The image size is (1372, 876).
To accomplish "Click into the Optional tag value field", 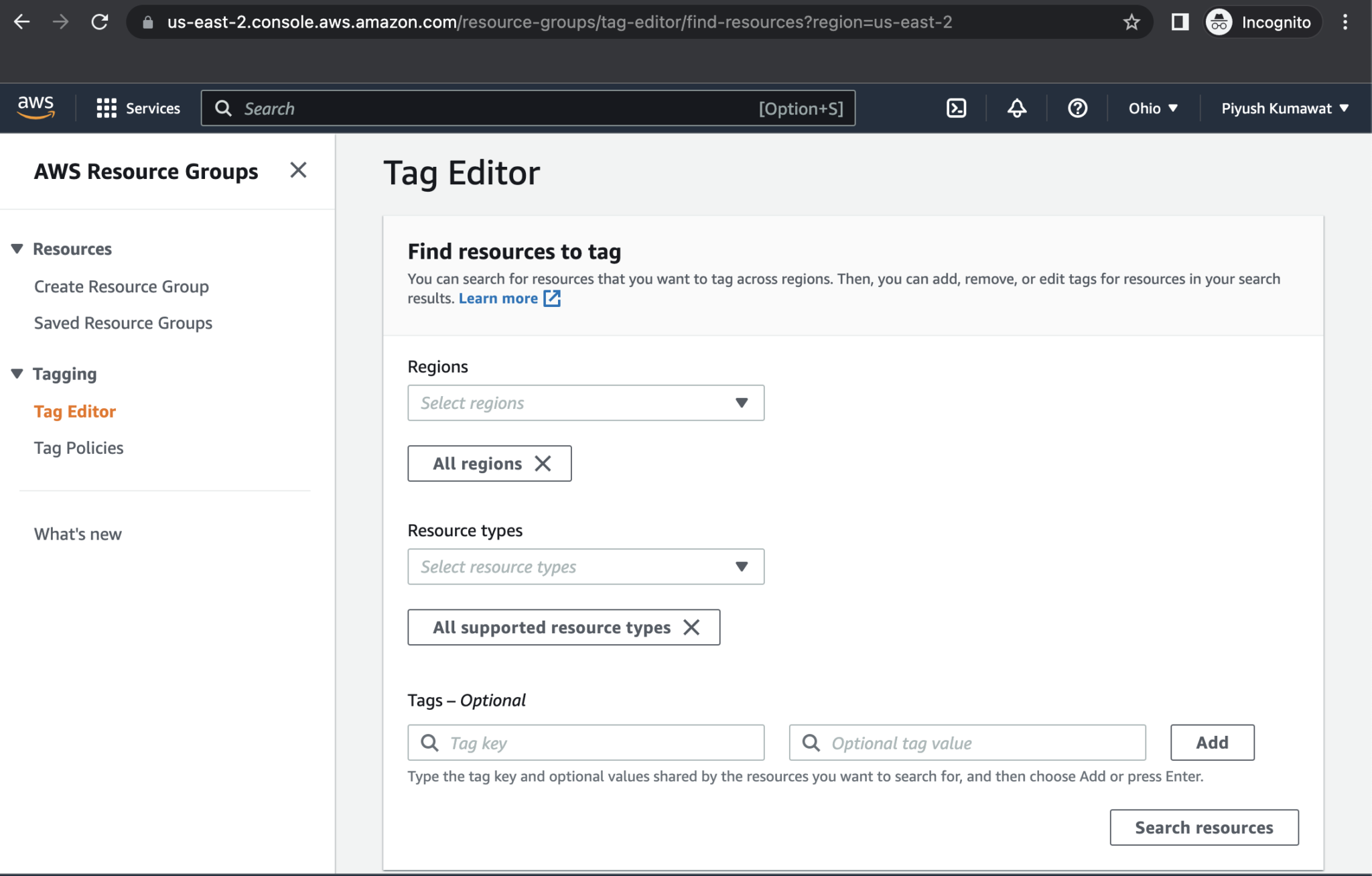I will coord(967,743).
